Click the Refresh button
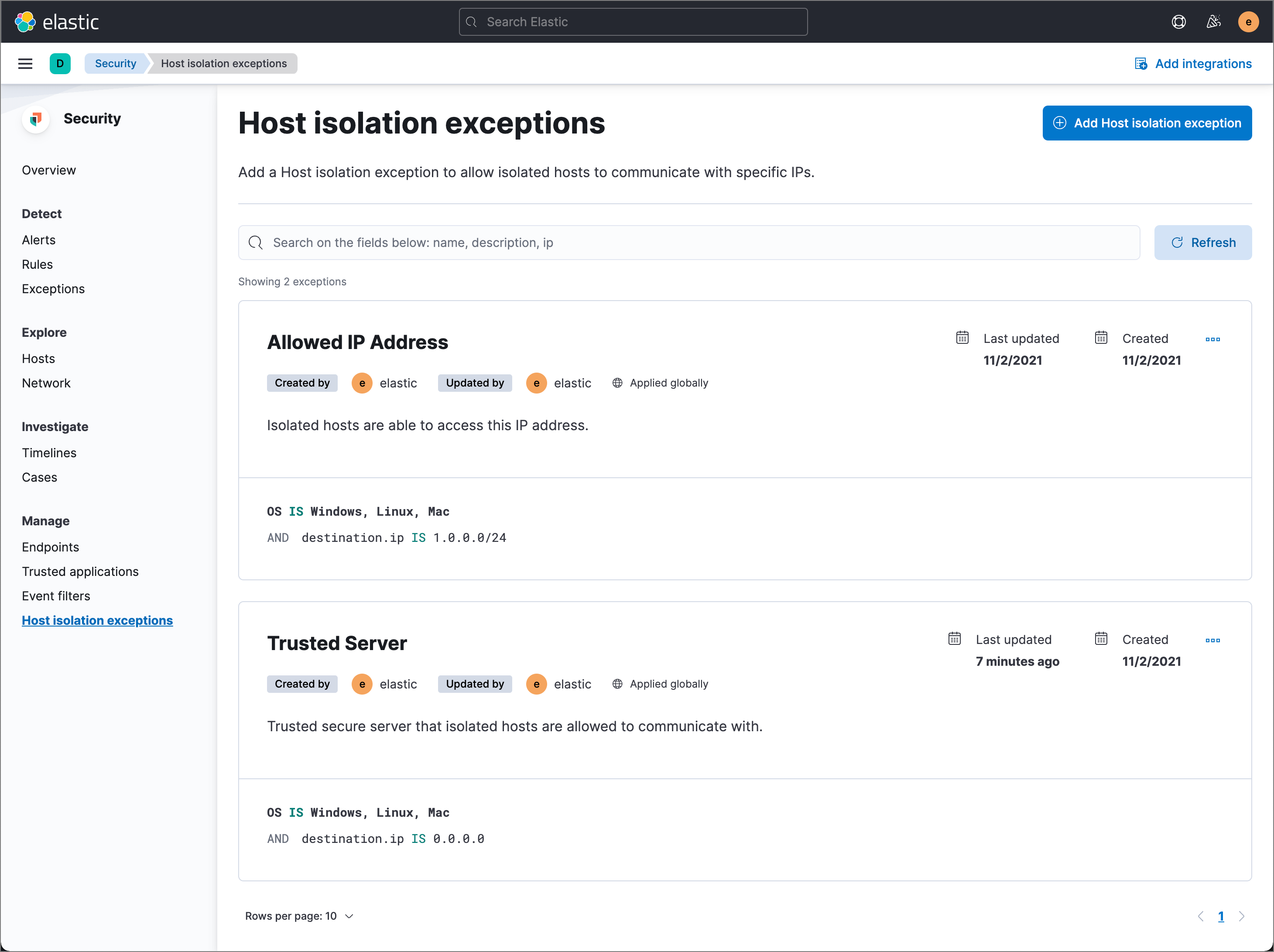1274x952 pixels. pyautogui.click(x=1202, y=243)
